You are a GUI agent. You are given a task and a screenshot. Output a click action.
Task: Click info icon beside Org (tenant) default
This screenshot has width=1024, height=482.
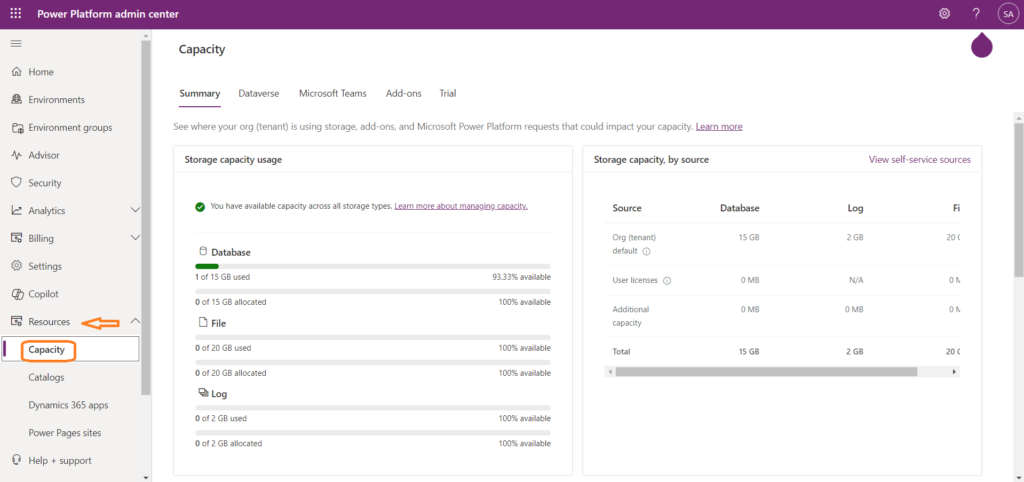tap(646, 252)
